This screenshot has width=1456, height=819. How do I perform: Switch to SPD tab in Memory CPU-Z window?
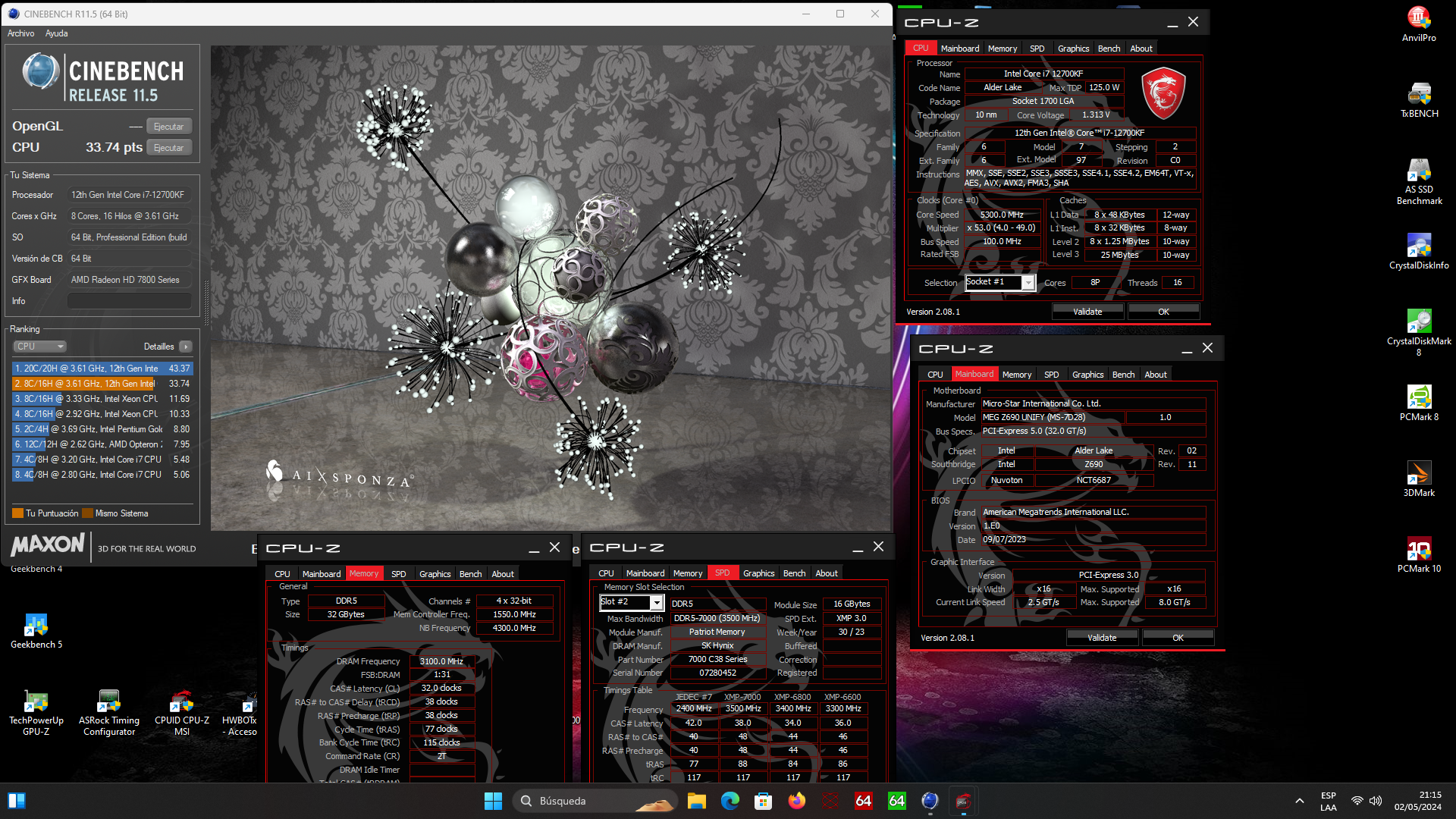398,574
